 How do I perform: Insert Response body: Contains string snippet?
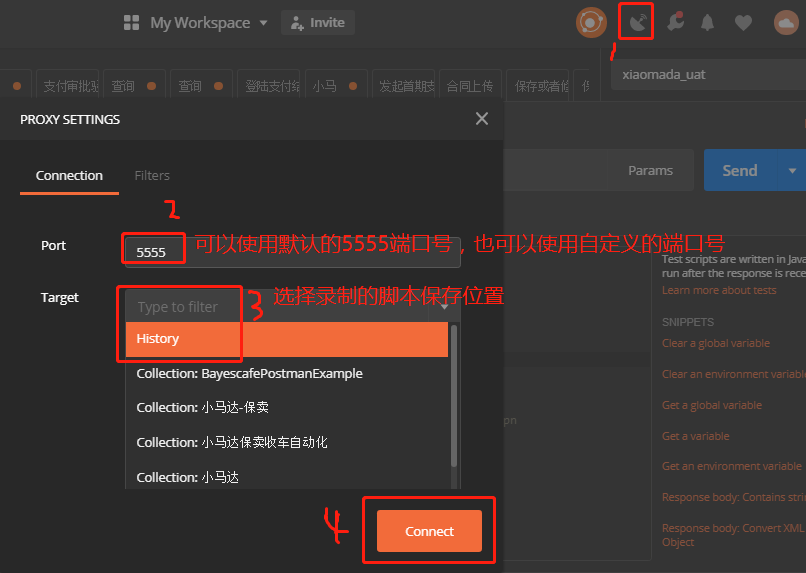(x=734, y=497)
